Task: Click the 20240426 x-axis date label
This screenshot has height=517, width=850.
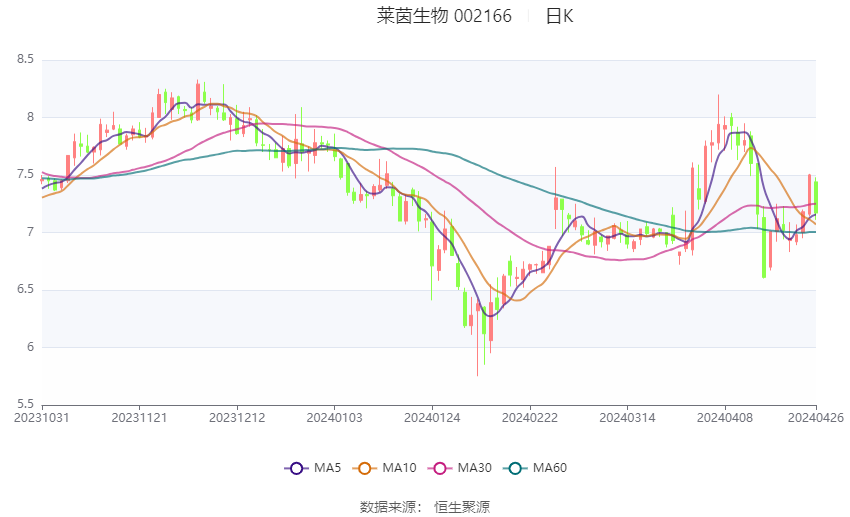Action: tap(816, 418)
